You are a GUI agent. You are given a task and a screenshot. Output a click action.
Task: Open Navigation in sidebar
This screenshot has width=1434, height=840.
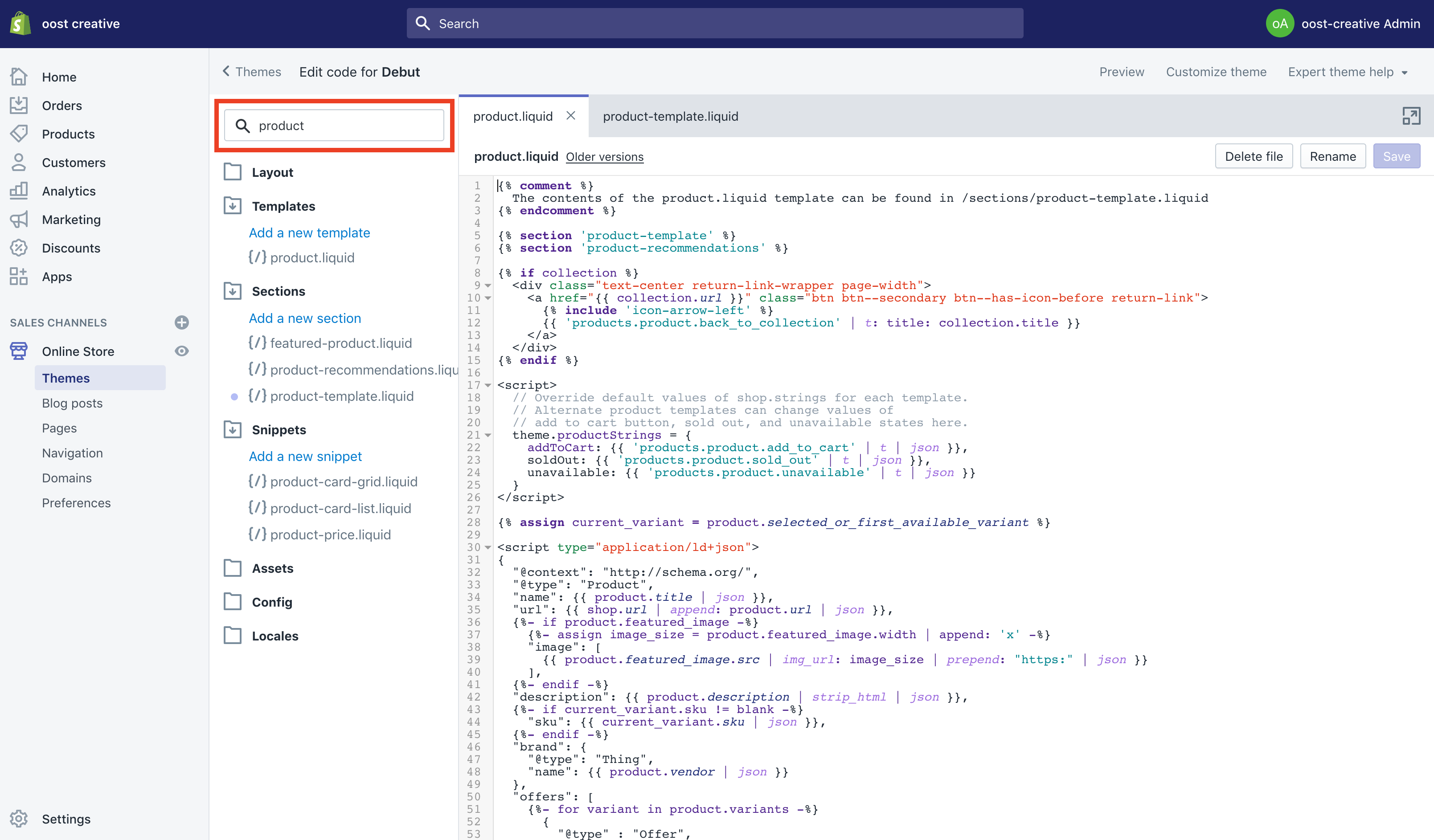click(x=72, y=453)
